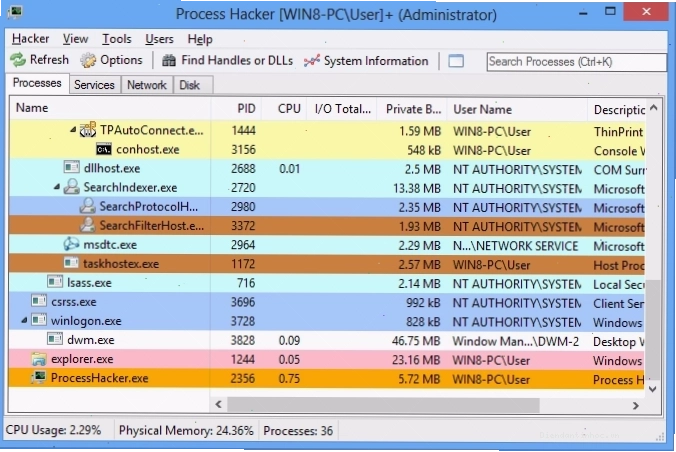Click the Refresh toolbar icon
This screenshot has height=452, width=676.
(x=18, y=60)
